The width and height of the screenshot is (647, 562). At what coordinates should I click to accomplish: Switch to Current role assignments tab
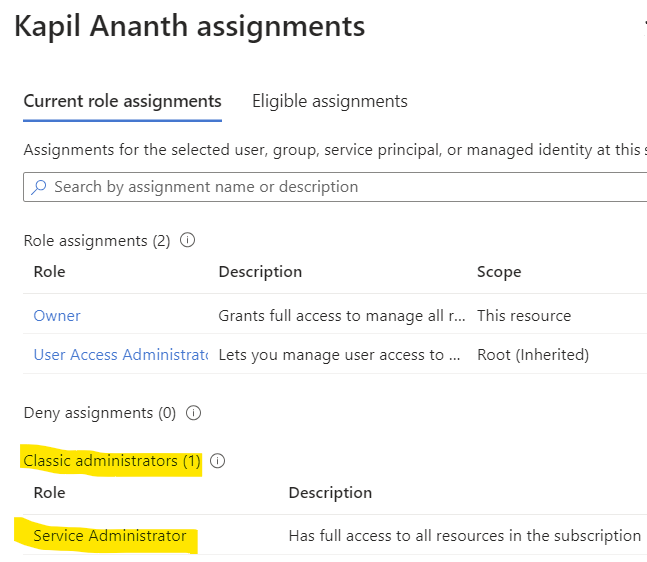122,101
